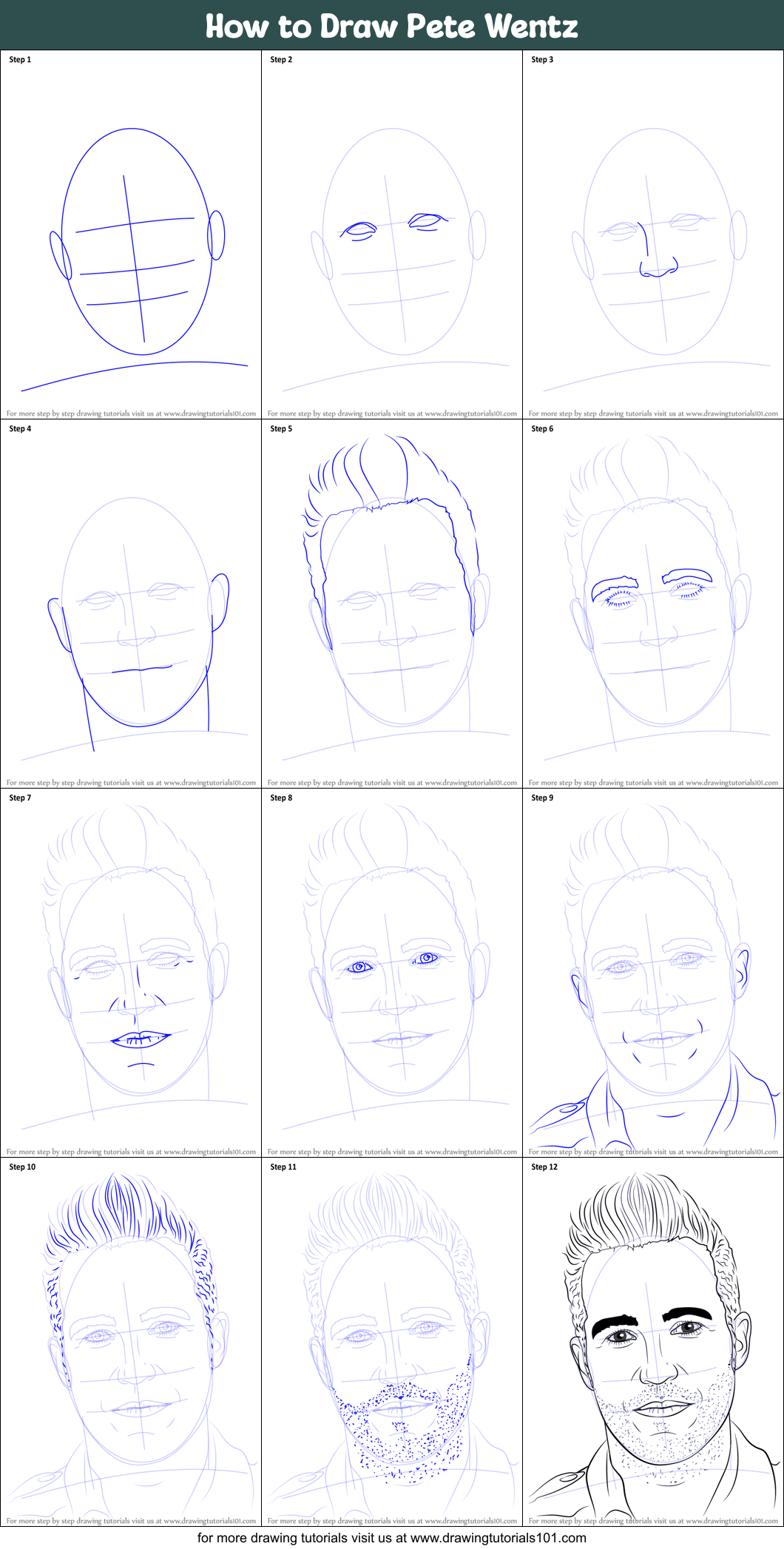The width and height of the screenshot is (784, 1549).
Task: Click the 'Step 10' label text
Action: tap(22, 1167)
